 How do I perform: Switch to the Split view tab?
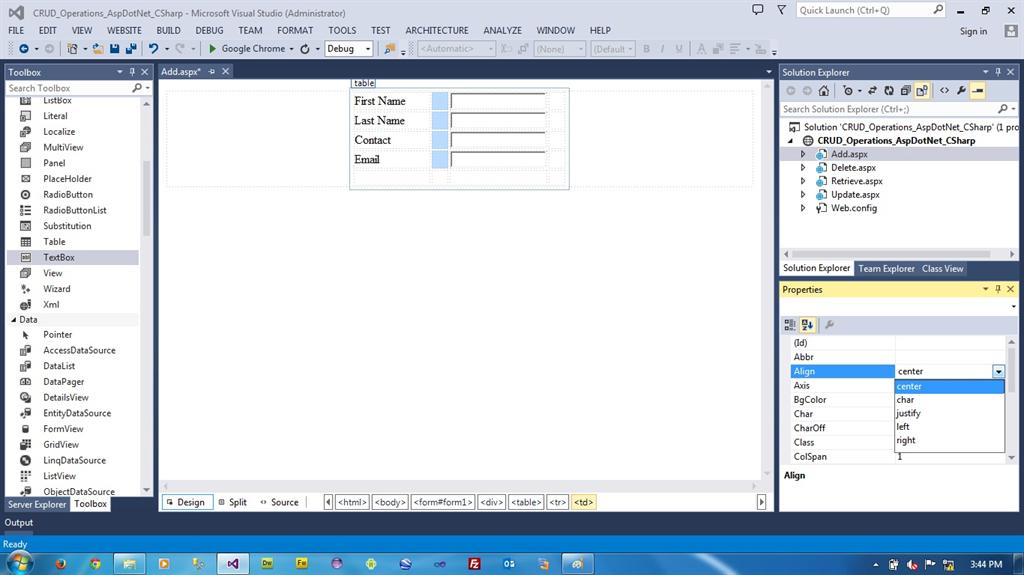(232, 502)
